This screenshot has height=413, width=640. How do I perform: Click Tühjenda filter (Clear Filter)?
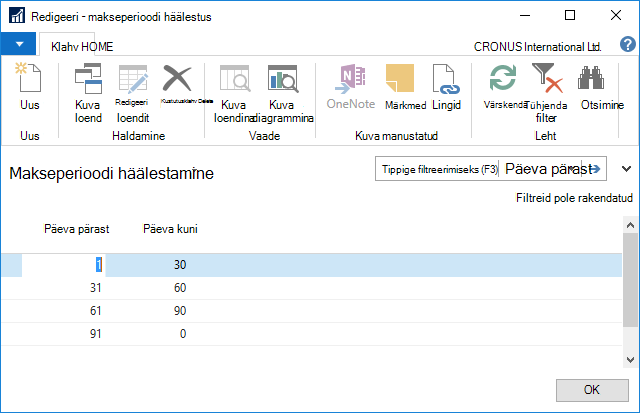pos(546,93)
